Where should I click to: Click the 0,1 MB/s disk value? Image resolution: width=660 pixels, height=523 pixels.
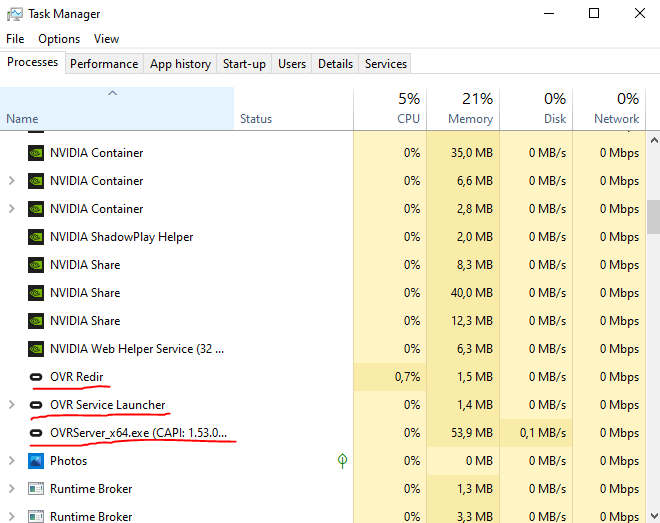[543, 433]
